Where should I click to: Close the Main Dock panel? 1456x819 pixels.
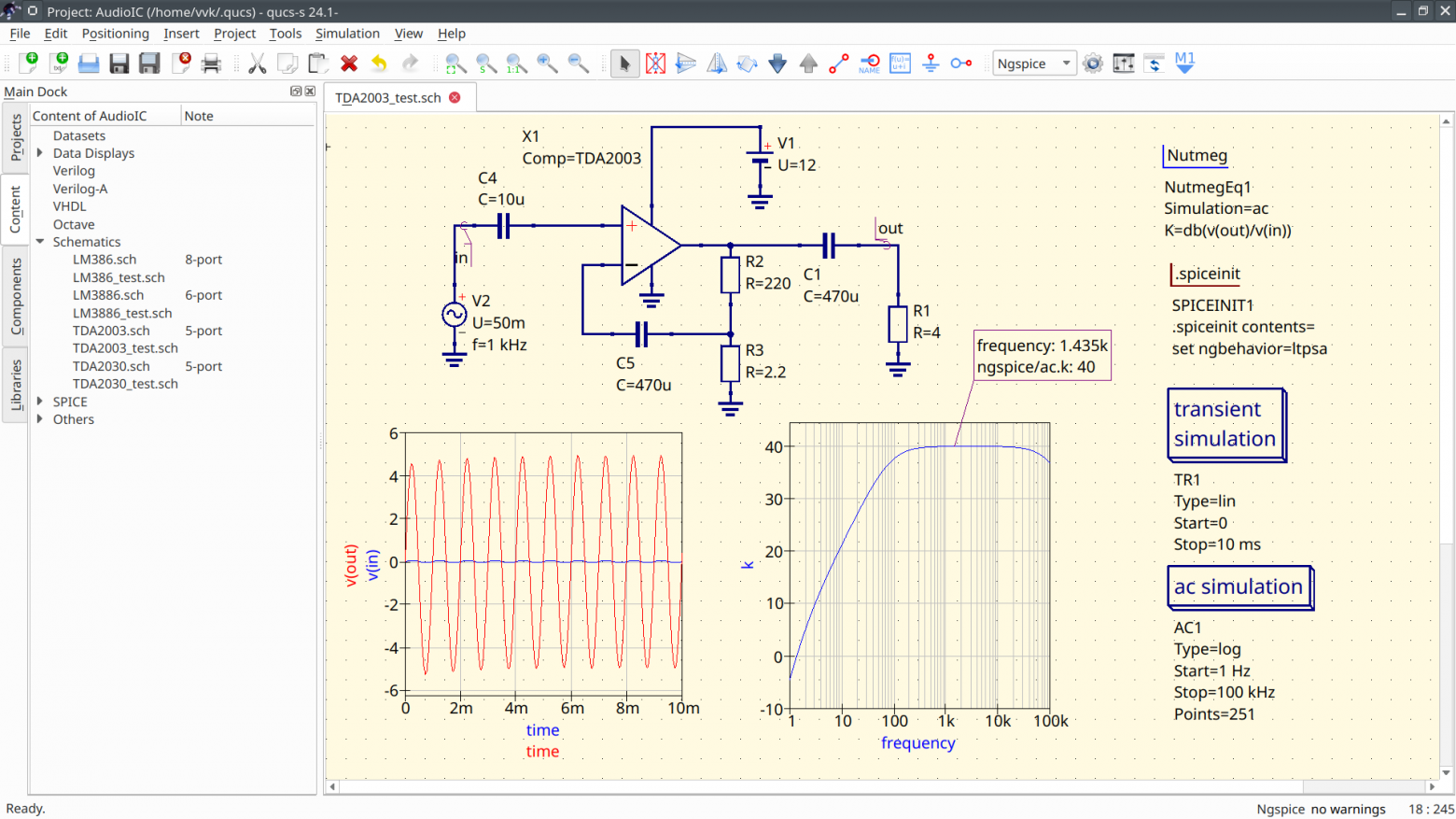(x=310, y=92)
